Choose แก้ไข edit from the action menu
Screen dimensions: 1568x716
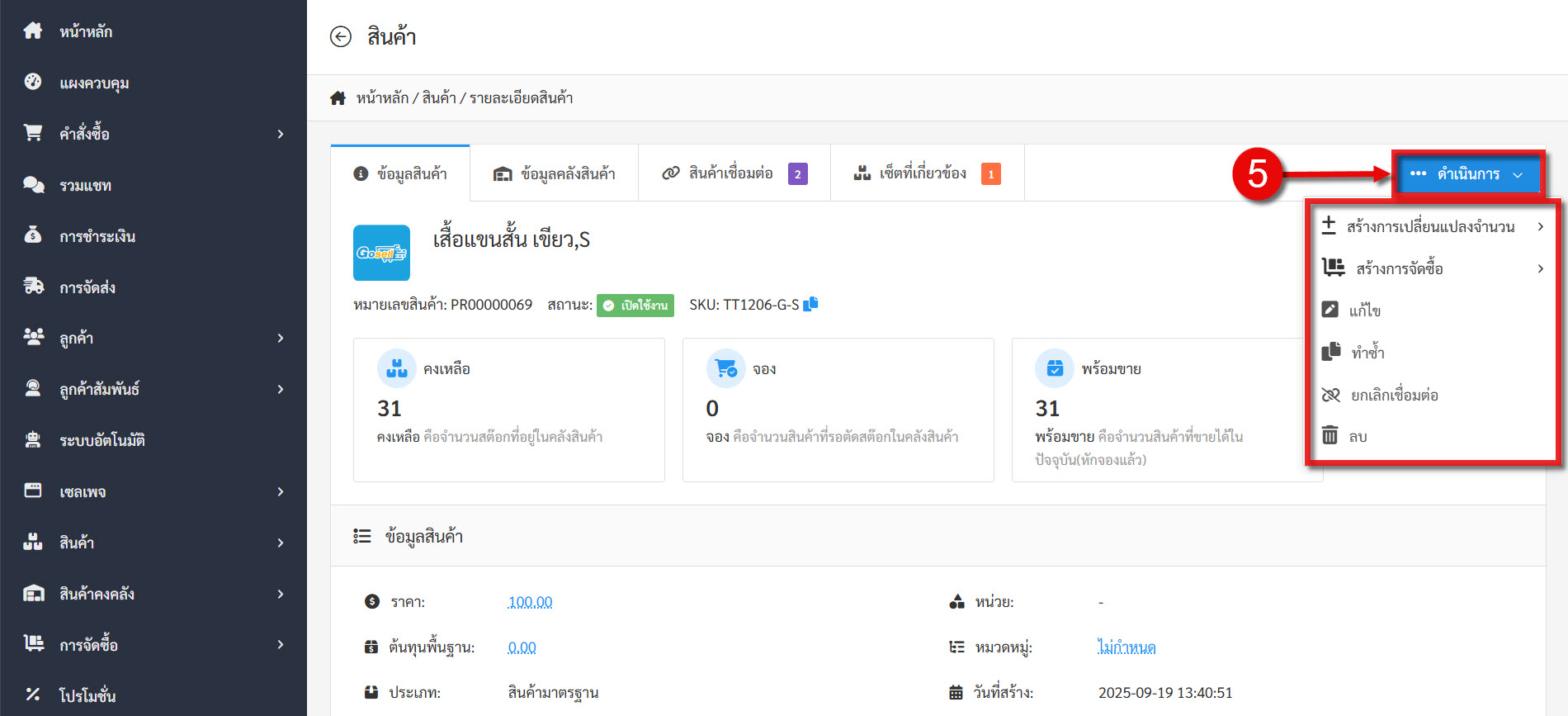[1364, 311]
